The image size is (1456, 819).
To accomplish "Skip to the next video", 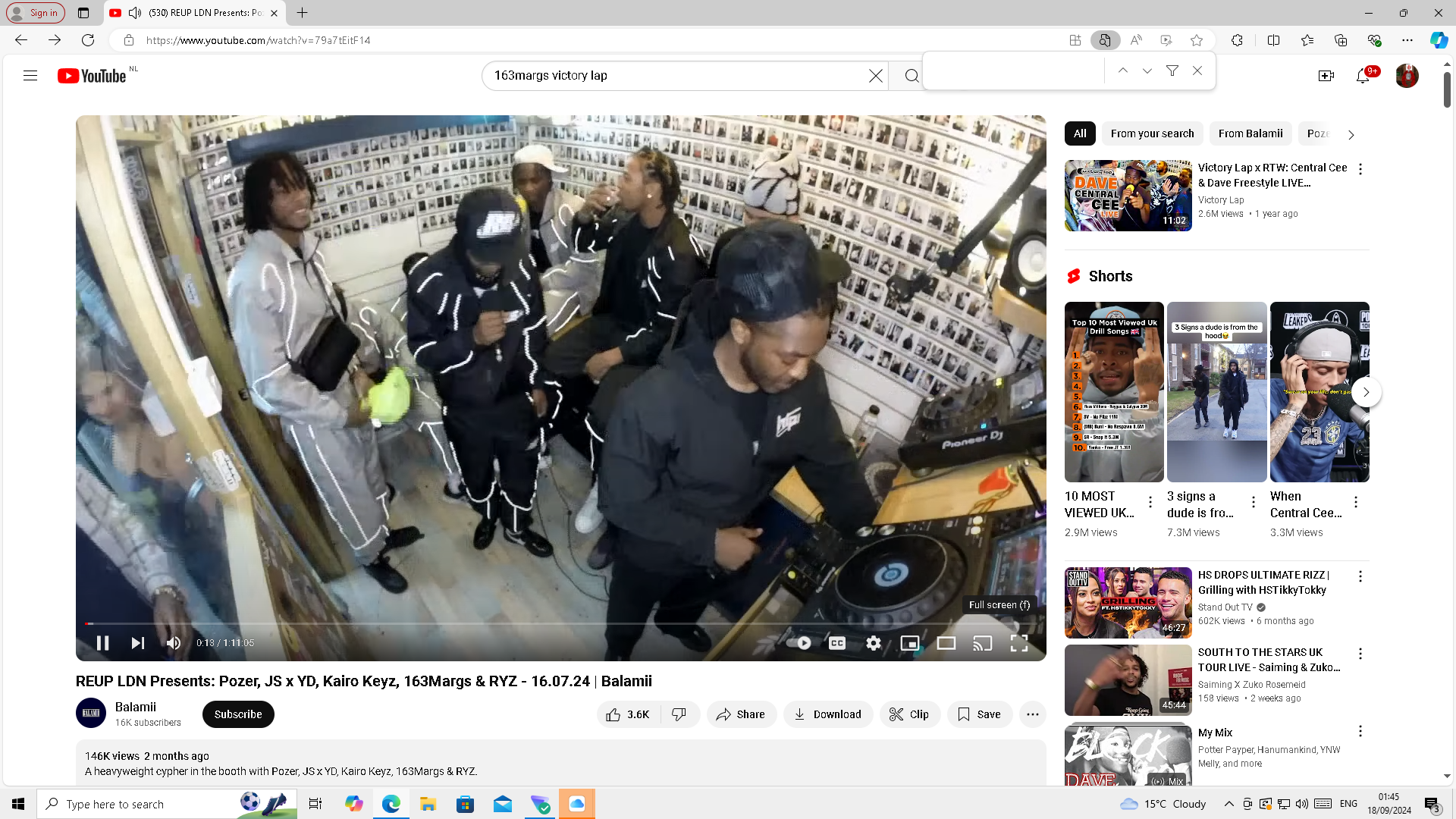I will tap(137, 643).
